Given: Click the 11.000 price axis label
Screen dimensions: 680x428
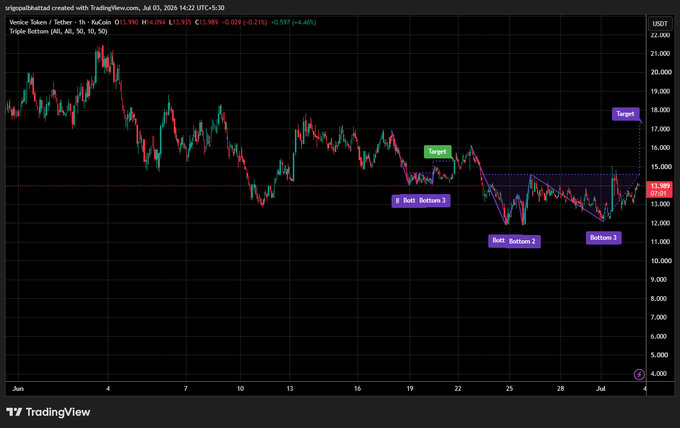Looking at the screenshot, I should point(660,242).
